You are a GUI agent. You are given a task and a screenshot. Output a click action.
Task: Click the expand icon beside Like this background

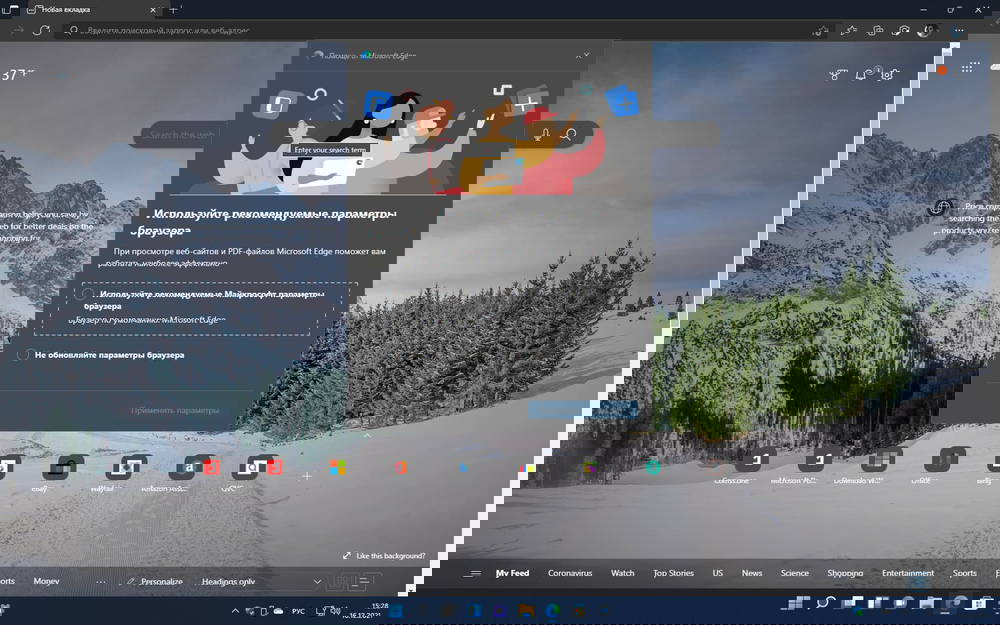(346, 555)
